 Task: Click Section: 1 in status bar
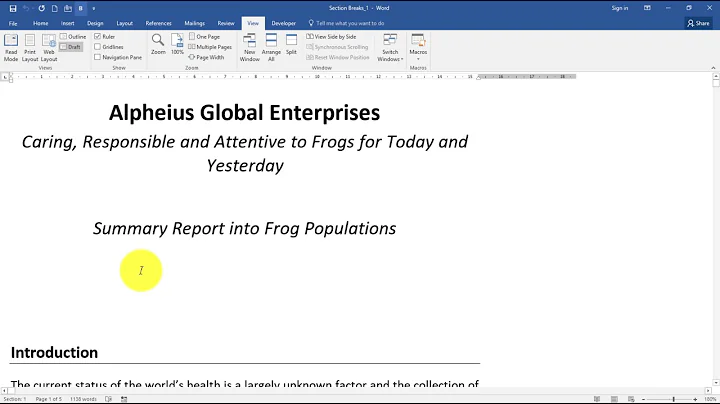(15, 399)
